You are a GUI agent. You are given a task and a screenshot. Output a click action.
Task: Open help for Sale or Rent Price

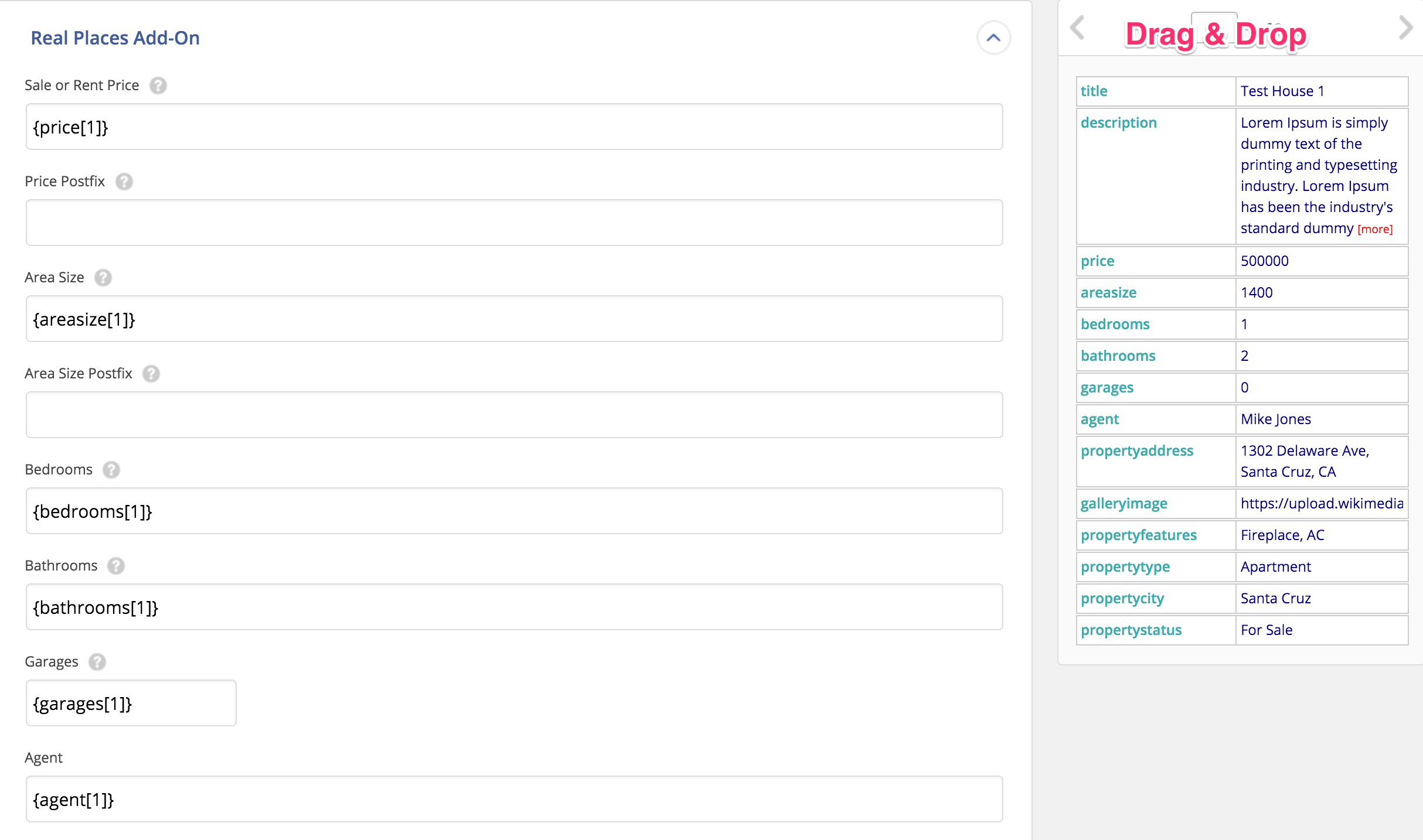[158, 86]
